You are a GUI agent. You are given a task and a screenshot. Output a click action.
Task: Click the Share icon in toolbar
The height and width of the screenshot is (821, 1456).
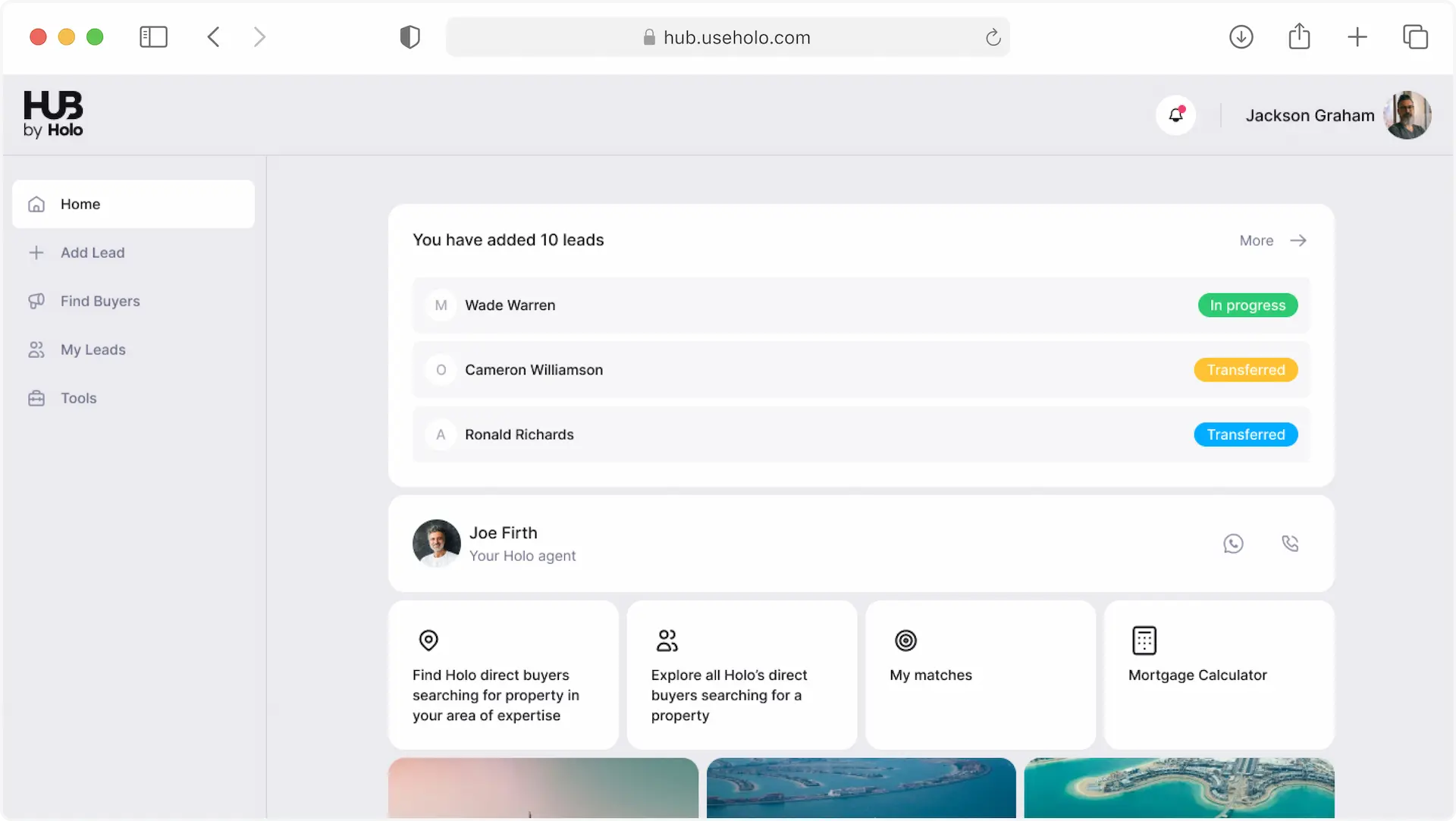[x=1299, y=36]
